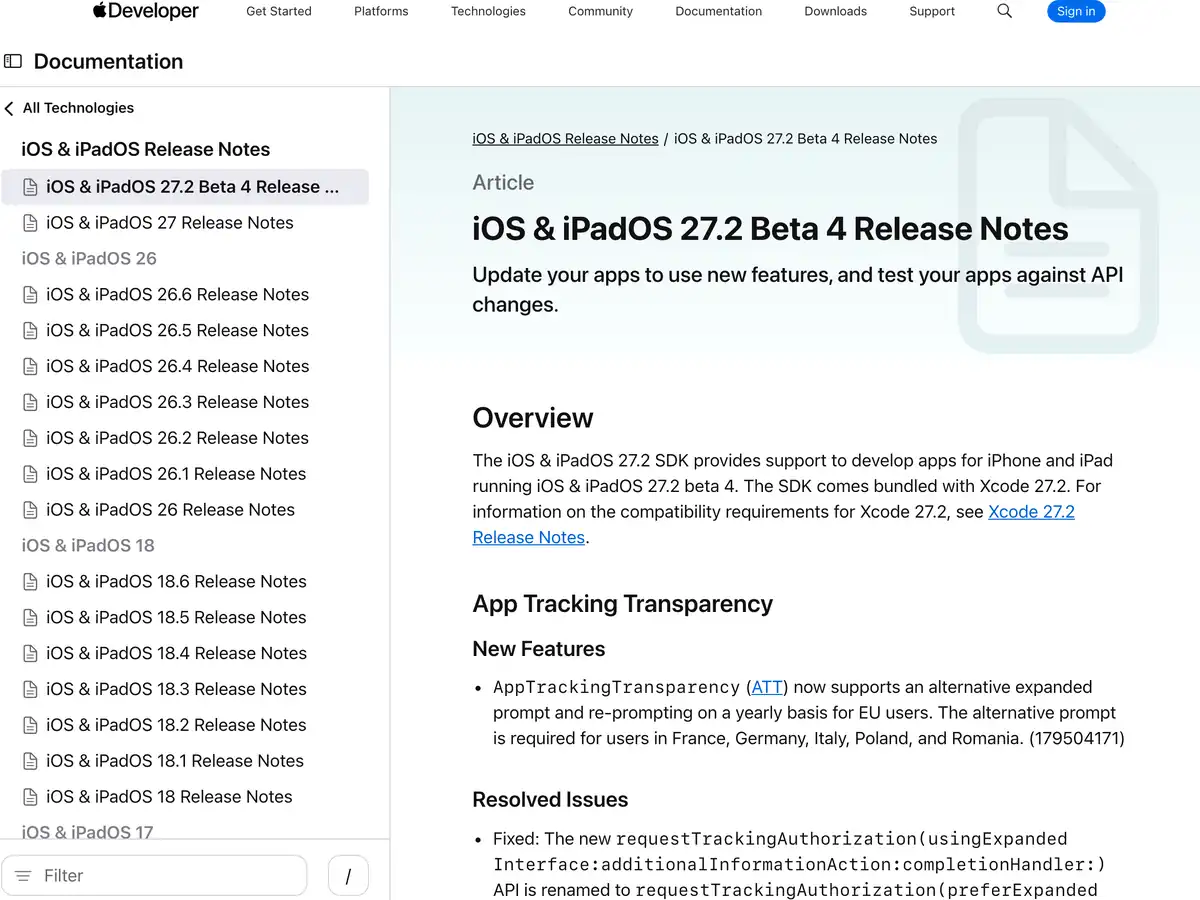
Task: Click the Documentation page title
Action: (108, 62)
